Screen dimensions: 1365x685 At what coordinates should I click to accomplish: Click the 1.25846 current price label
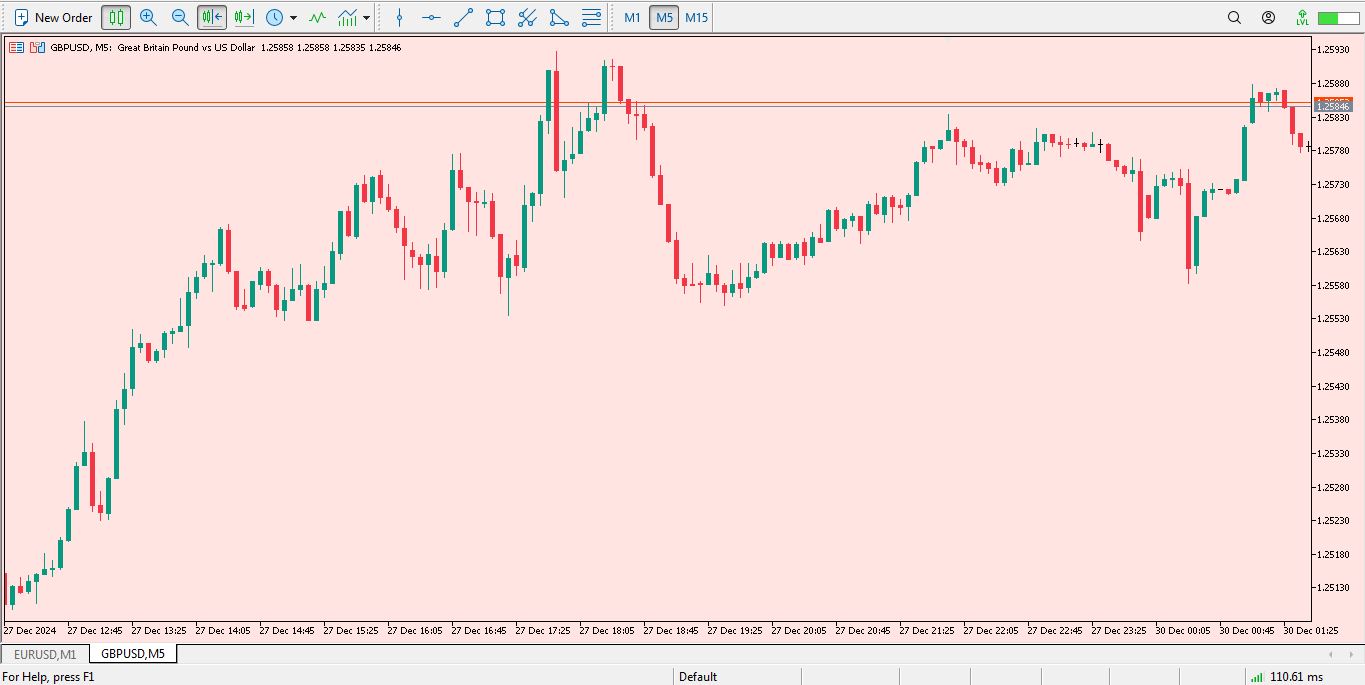pyautogui.click(x=1332, y=106)
